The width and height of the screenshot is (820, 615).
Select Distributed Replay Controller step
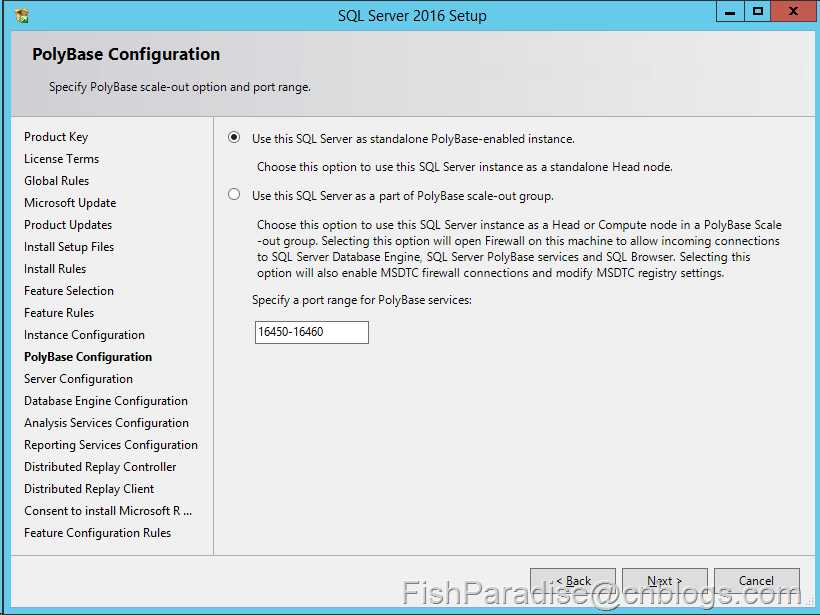coord(100,466)
